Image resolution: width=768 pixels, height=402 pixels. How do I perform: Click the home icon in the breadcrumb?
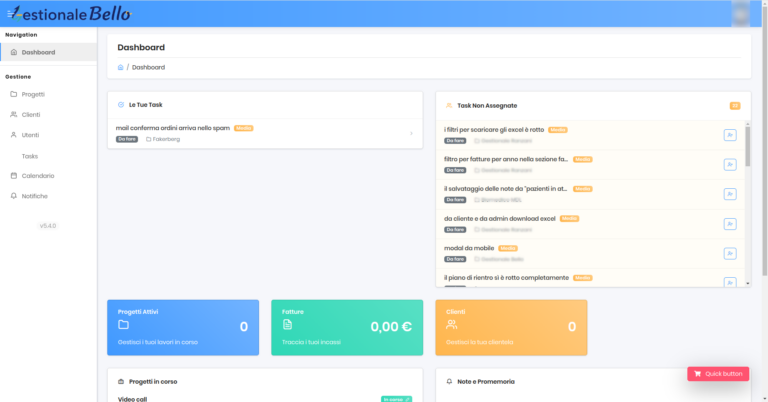121,67
